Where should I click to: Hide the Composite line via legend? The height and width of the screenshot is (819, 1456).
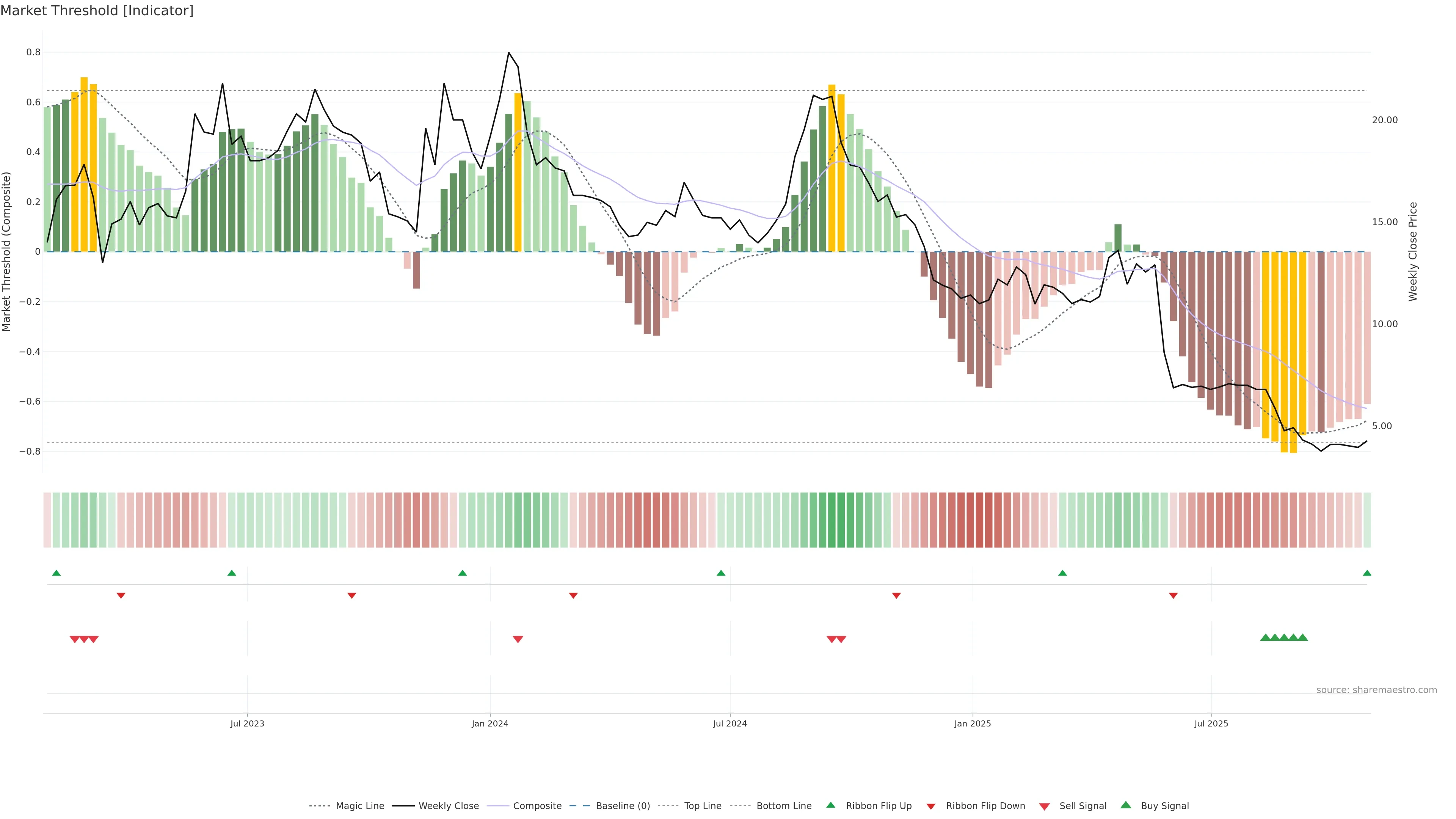[x=537, y=806]
